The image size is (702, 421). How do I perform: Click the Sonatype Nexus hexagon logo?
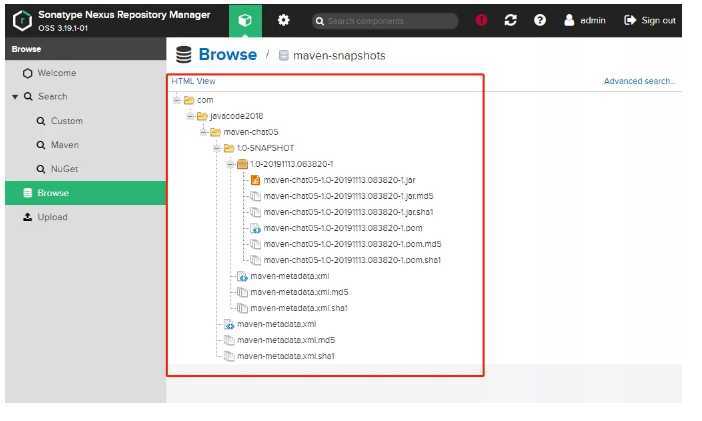pyautogui.click(x=22, y=21)
